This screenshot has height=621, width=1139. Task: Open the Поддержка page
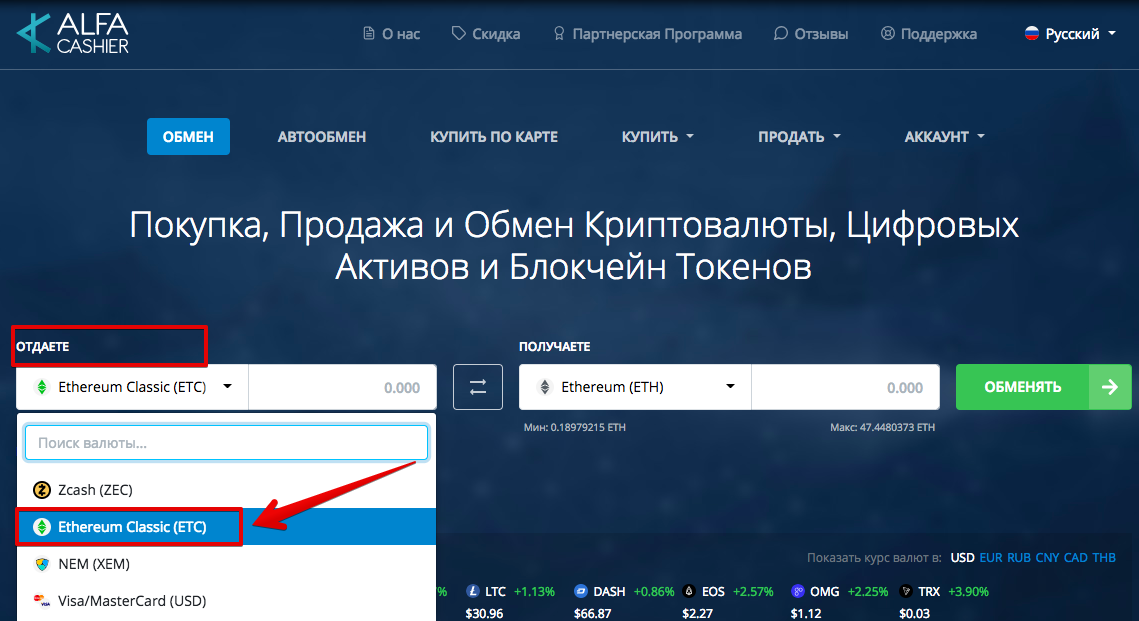(x=928, y=33)
